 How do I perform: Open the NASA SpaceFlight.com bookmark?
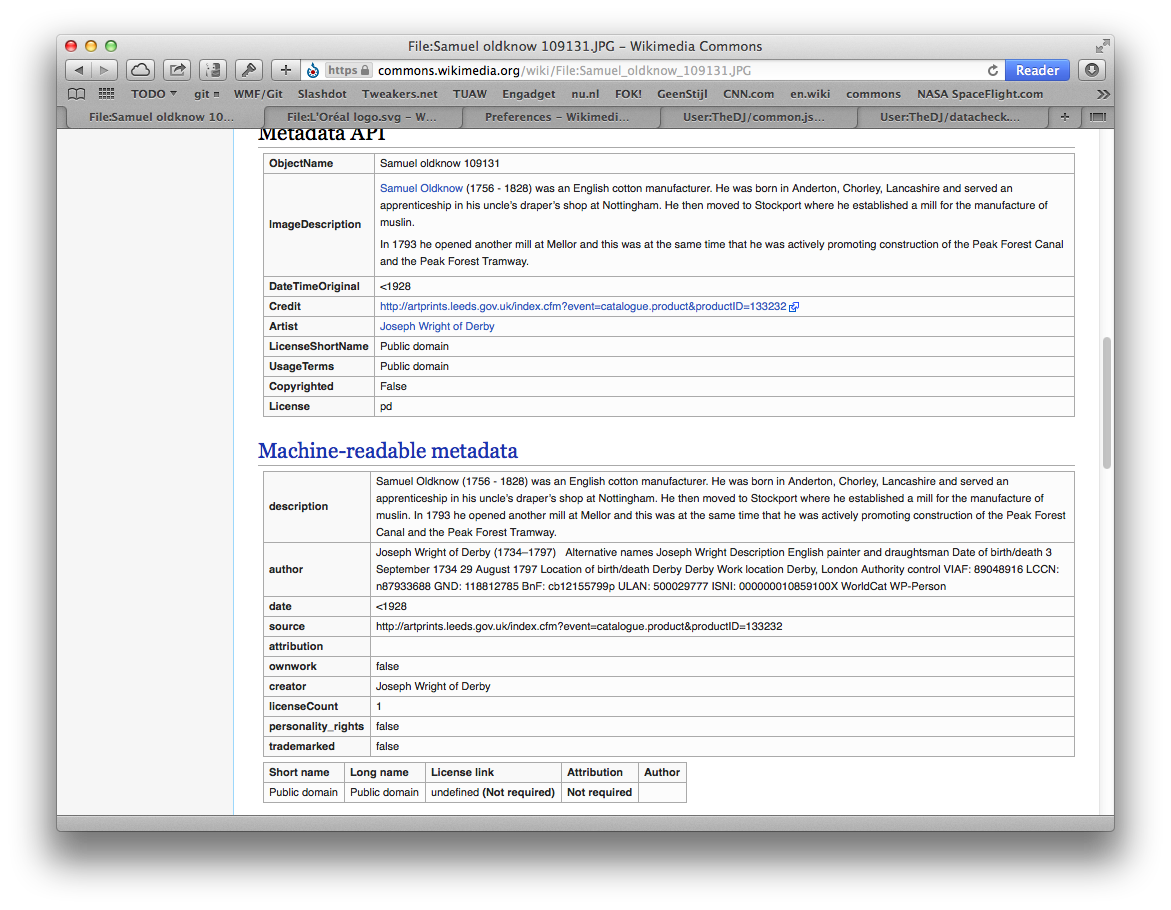coord(980,94)
